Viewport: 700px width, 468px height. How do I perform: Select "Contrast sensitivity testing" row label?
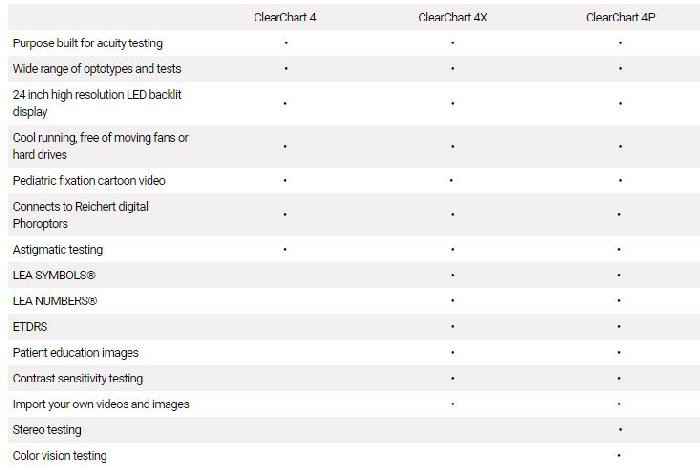click(x=78, y=379)
